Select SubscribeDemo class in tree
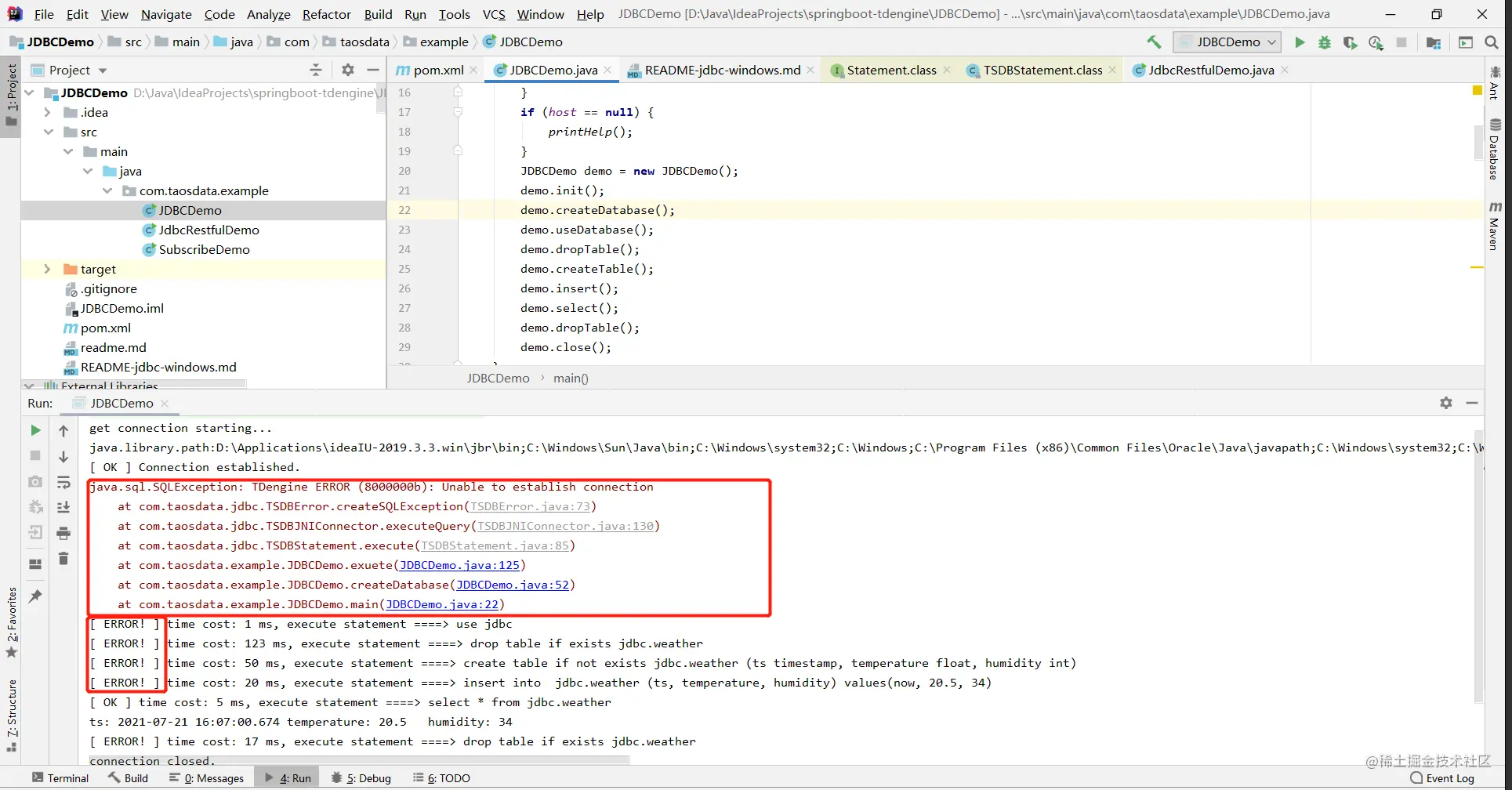1512x790 pixels. 204,249
